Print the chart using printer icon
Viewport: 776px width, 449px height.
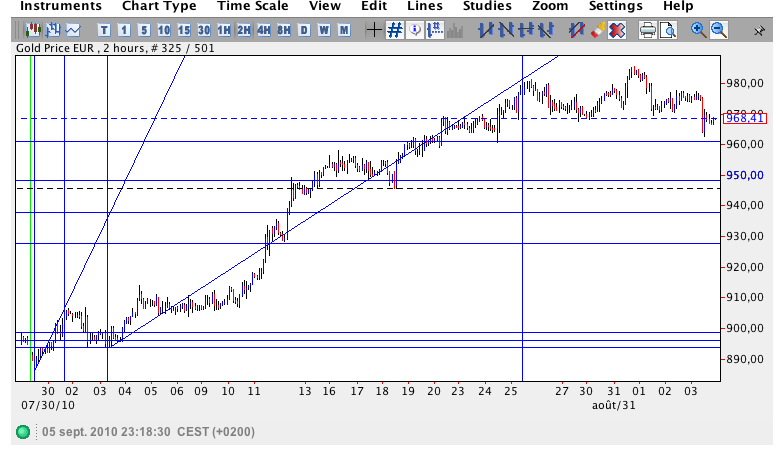click(x=647, y=30)
